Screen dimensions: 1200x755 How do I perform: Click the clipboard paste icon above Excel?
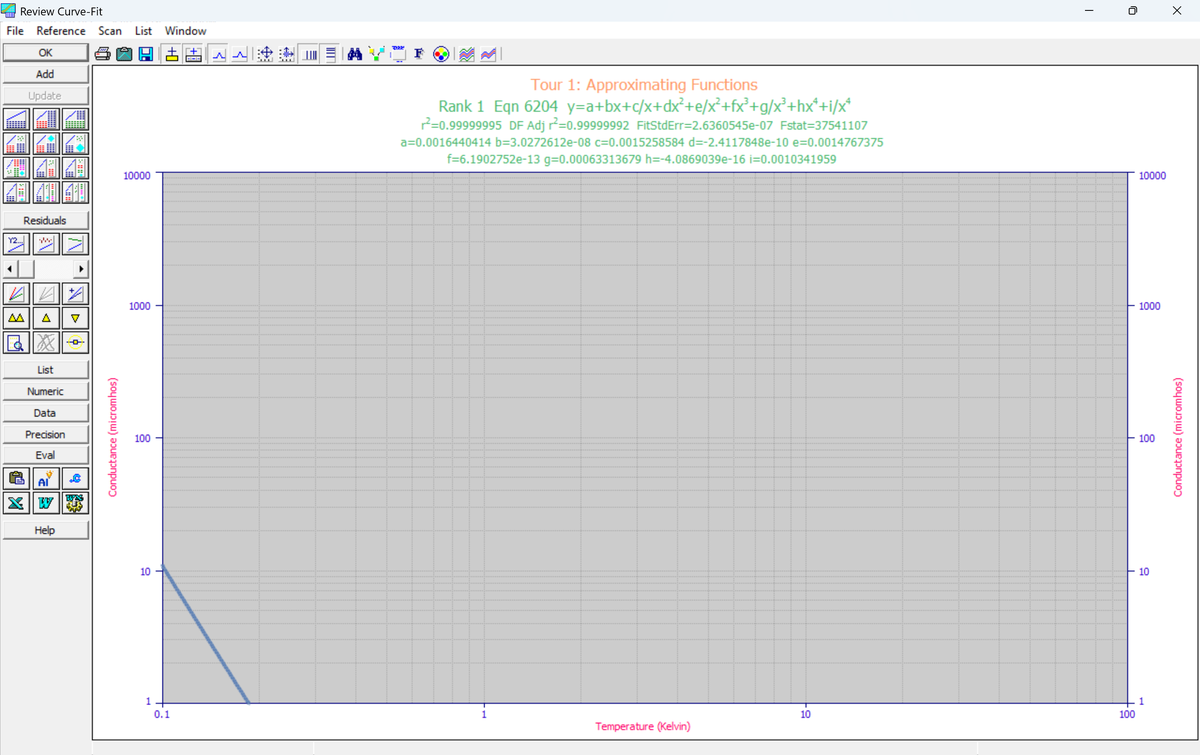16,478
